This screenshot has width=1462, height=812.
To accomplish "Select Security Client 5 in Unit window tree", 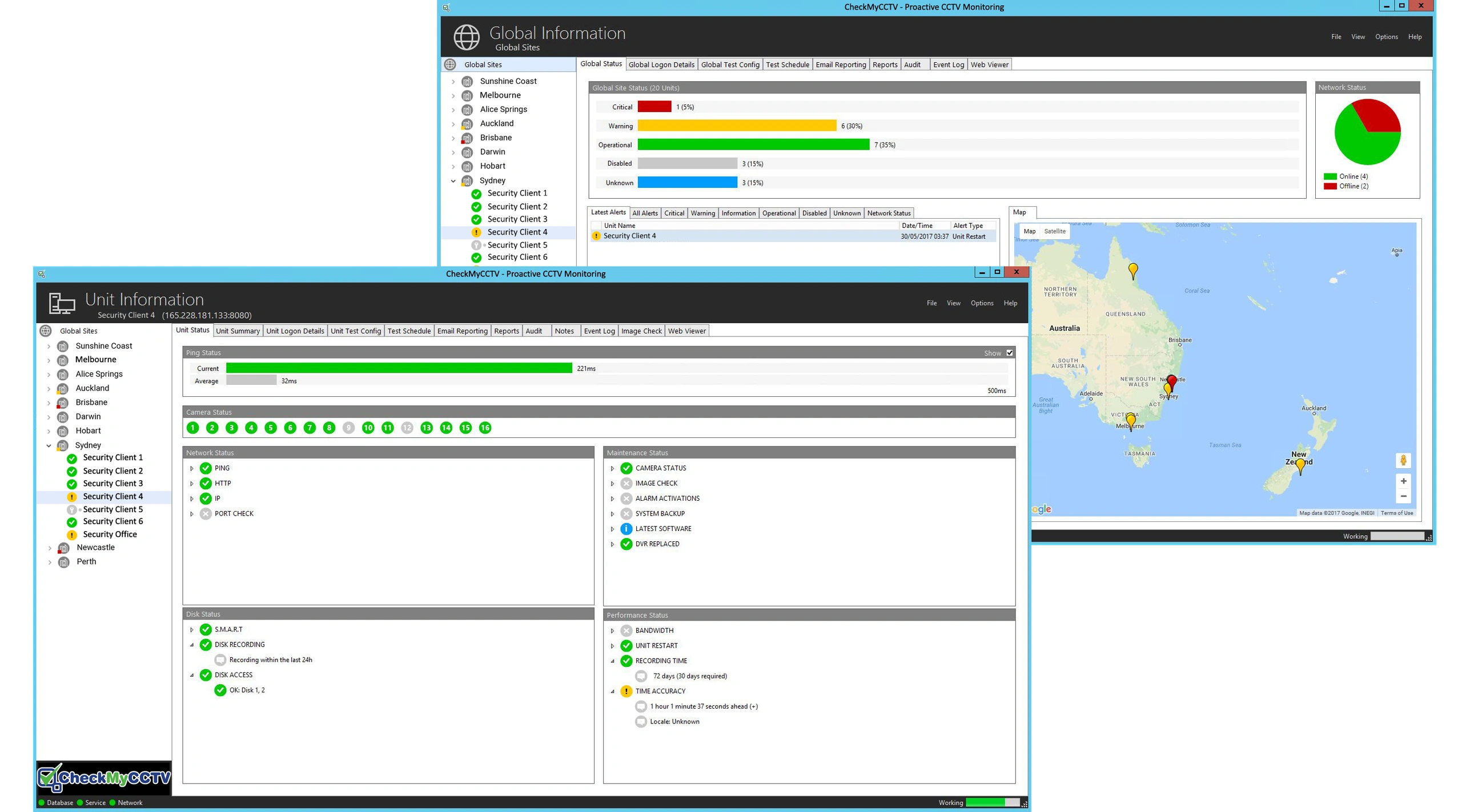I will [113, 509].
